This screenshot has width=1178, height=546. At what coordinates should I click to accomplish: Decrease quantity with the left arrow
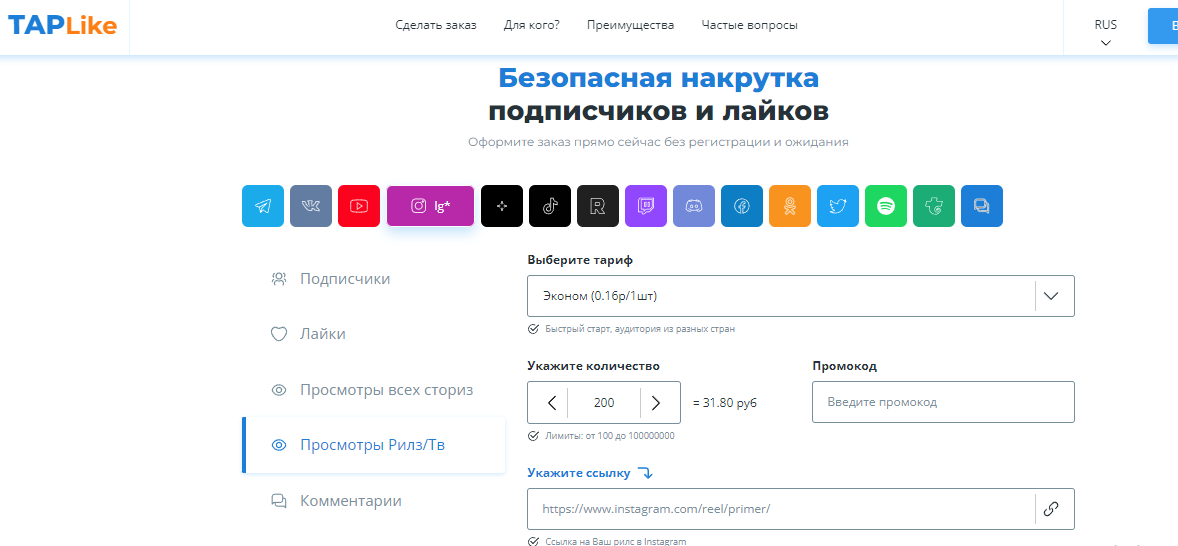coord(551,403)
